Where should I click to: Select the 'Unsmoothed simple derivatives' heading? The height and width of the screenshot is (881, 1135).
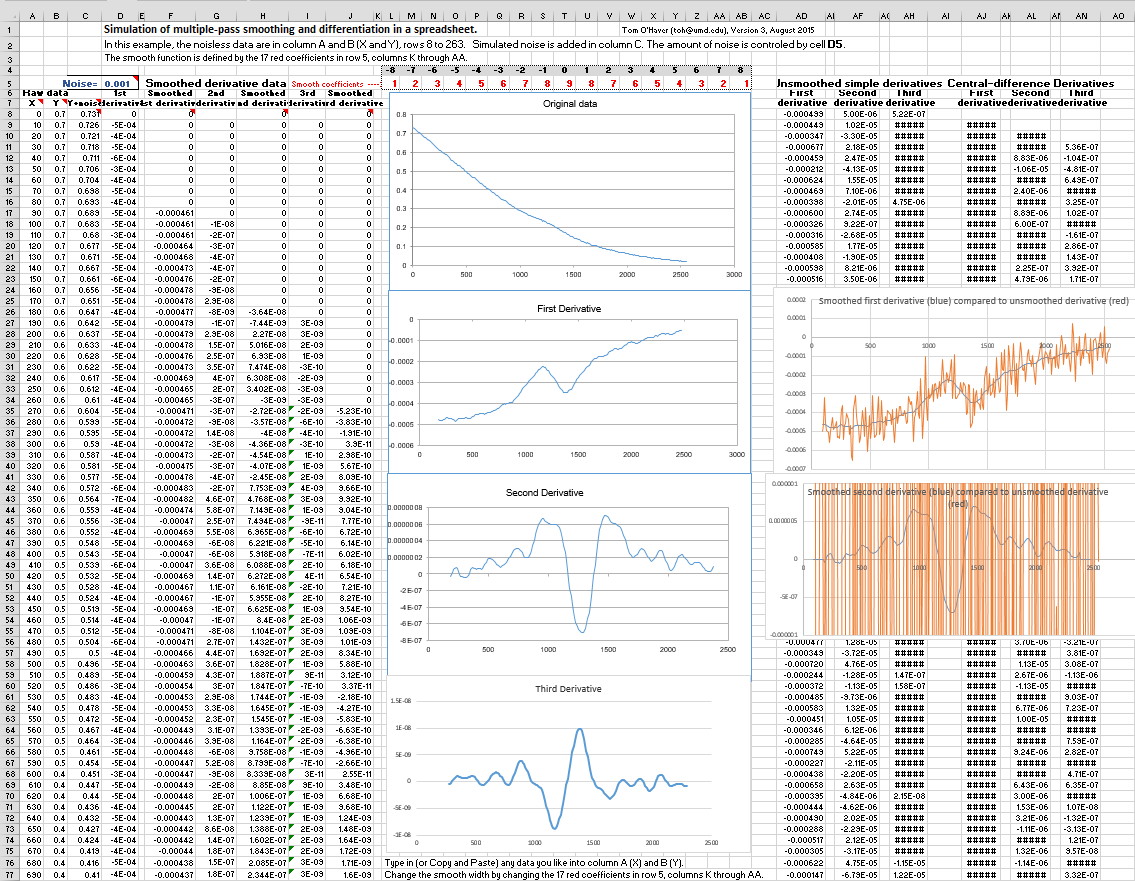[x=859, y=84]
